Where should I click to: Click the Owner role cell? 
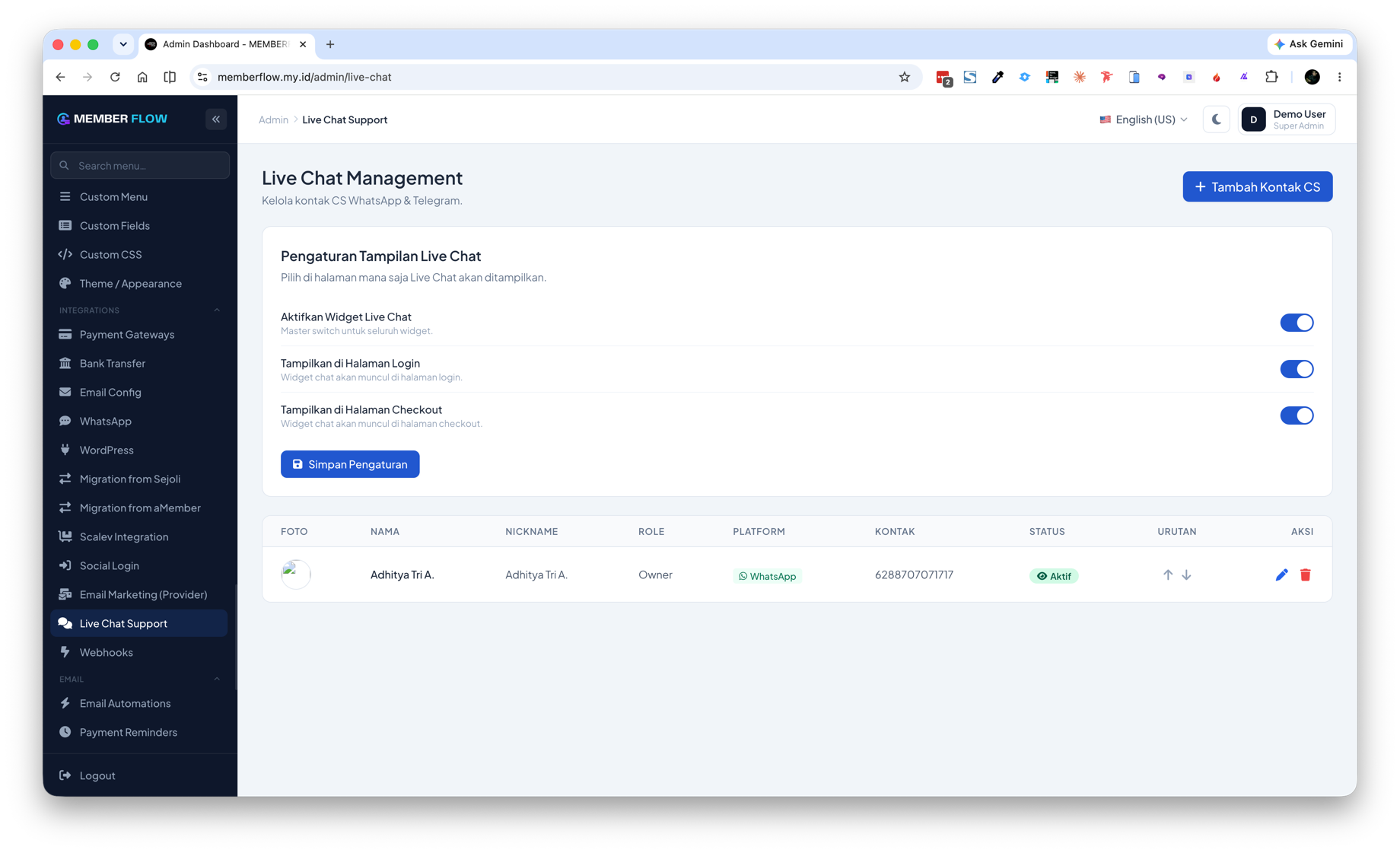(x=655, y=575)
